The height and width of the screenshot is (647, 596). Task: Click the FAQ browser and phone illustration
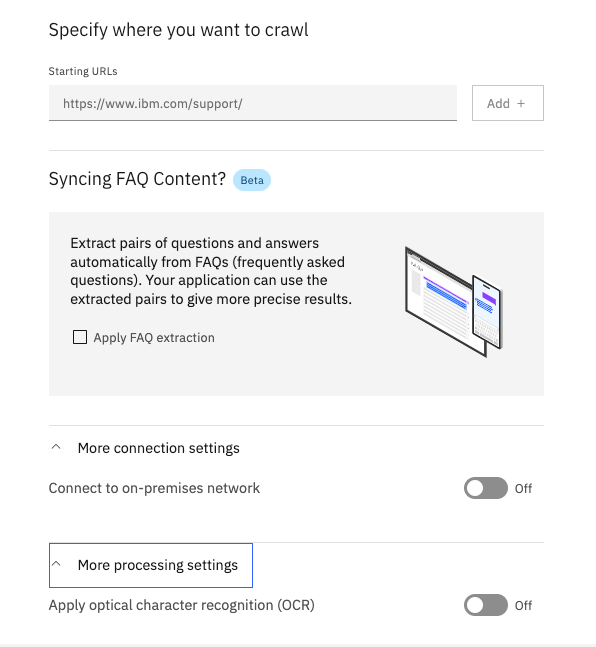click(453, 302)
